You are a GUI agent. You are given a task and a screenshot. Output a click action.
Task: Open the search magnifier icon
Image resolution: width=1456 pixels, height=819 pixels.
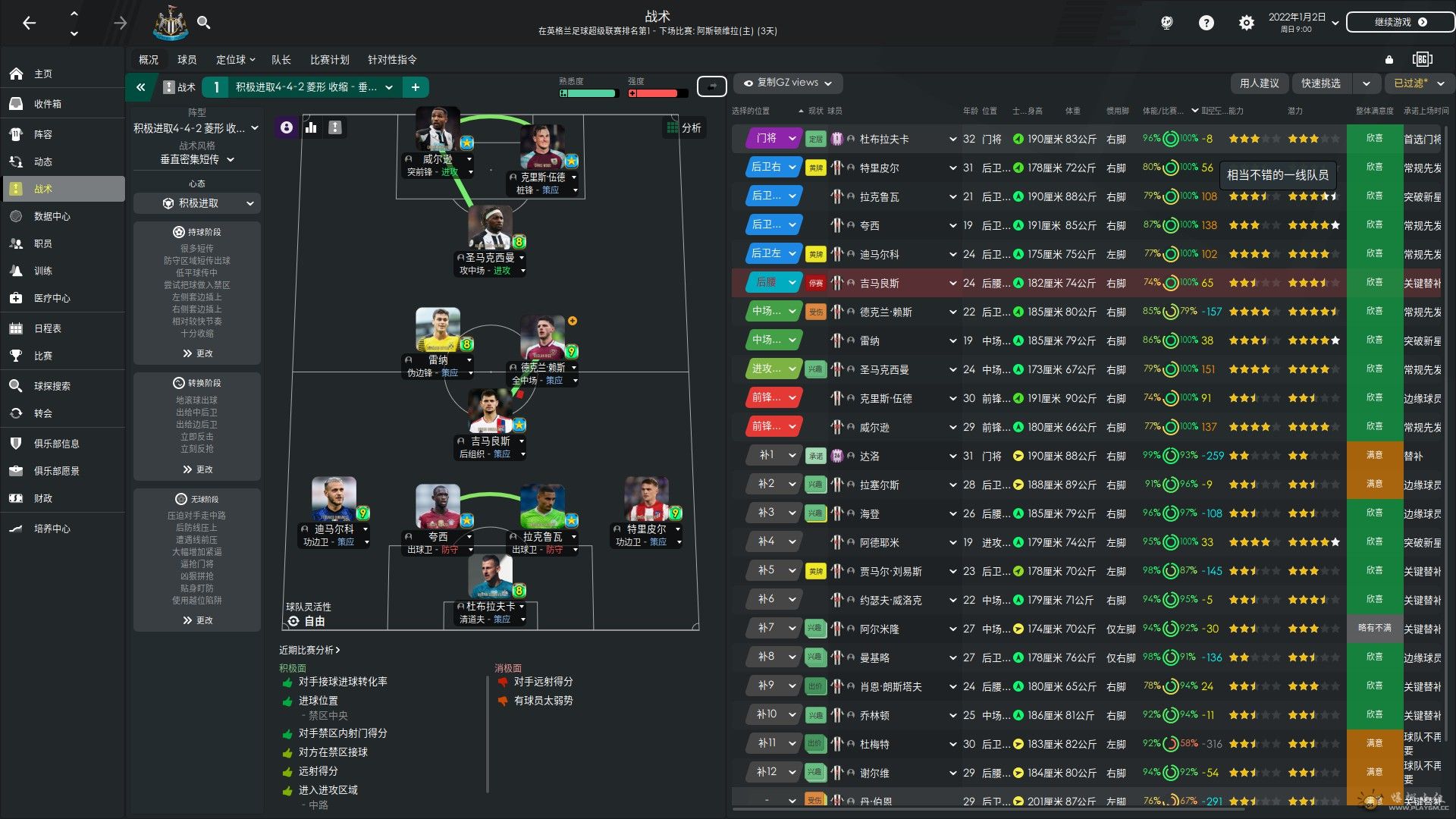(203, 22)
